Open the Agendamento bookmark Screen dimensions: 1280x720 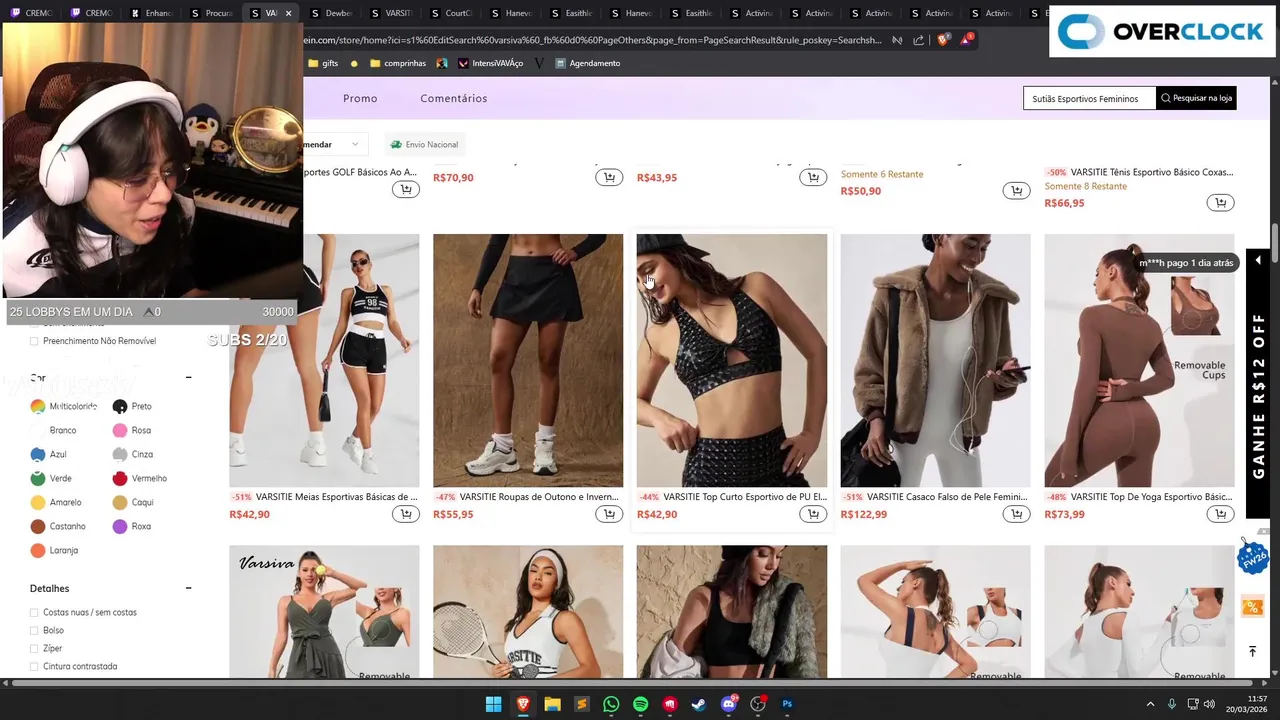[588, 63]
